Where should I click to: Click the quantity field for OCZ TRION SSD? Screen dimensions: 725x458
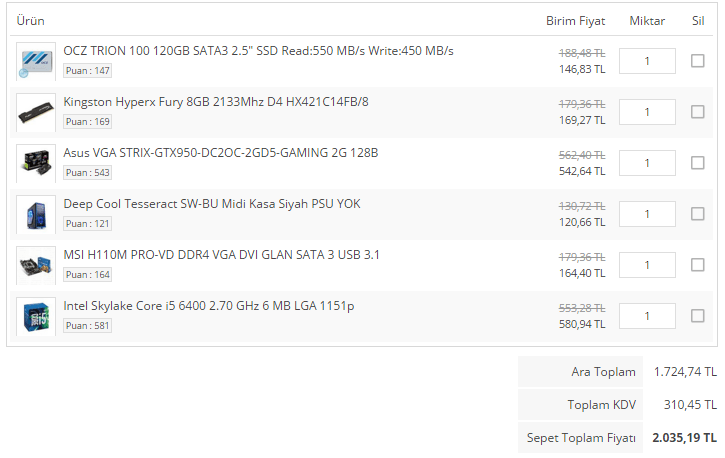[x=647, y=61]
